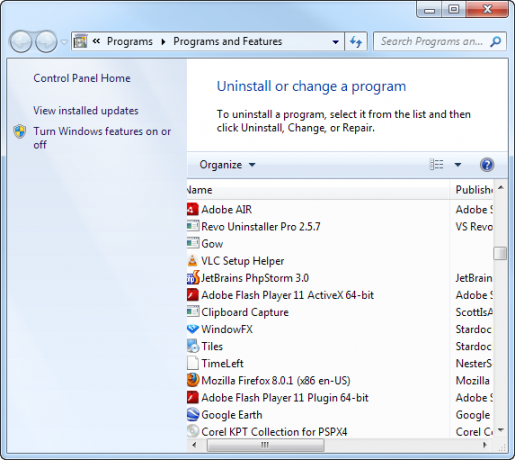
Task: Open Control Panel Home link
Action: 82,78
